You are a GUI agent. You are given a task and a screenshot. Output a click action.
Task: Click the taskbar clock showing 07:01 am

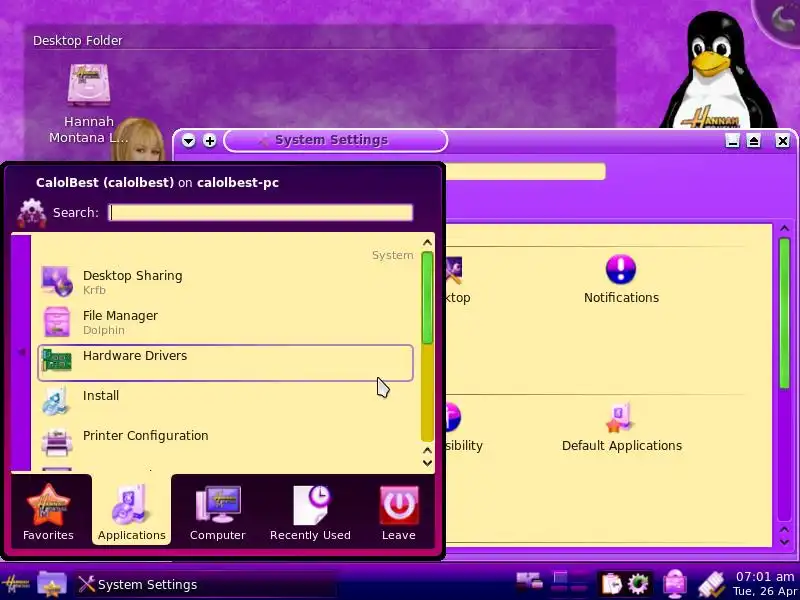765,584
